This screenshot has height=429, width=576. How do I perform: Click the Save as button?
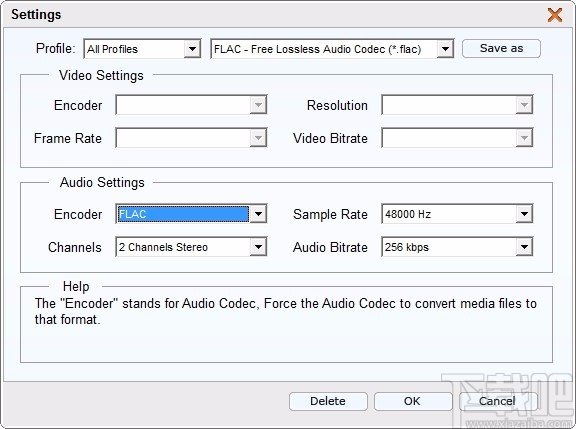tap(501, 48)
